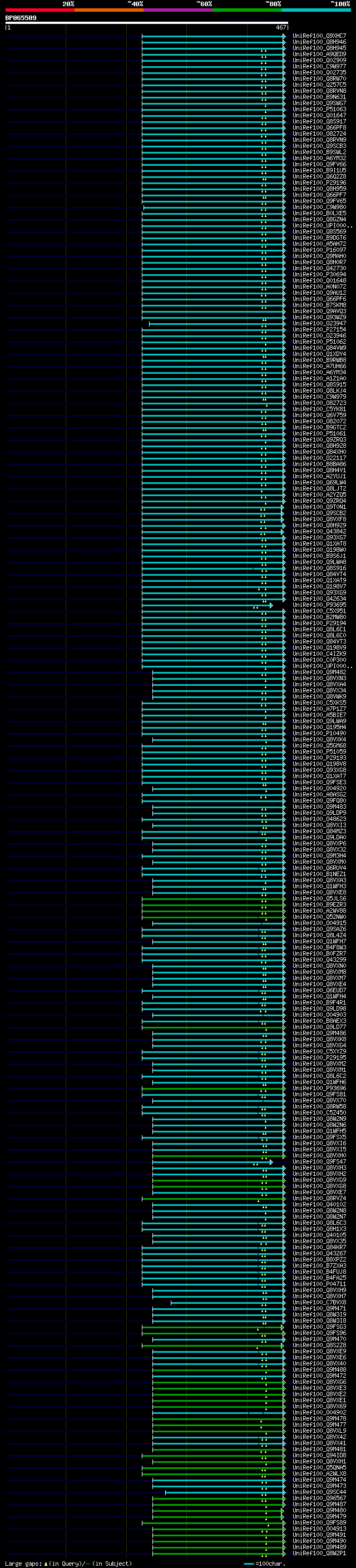Click the purple ~60% identity legend segment
356x1568 pixels.
[x=177, y=10]
